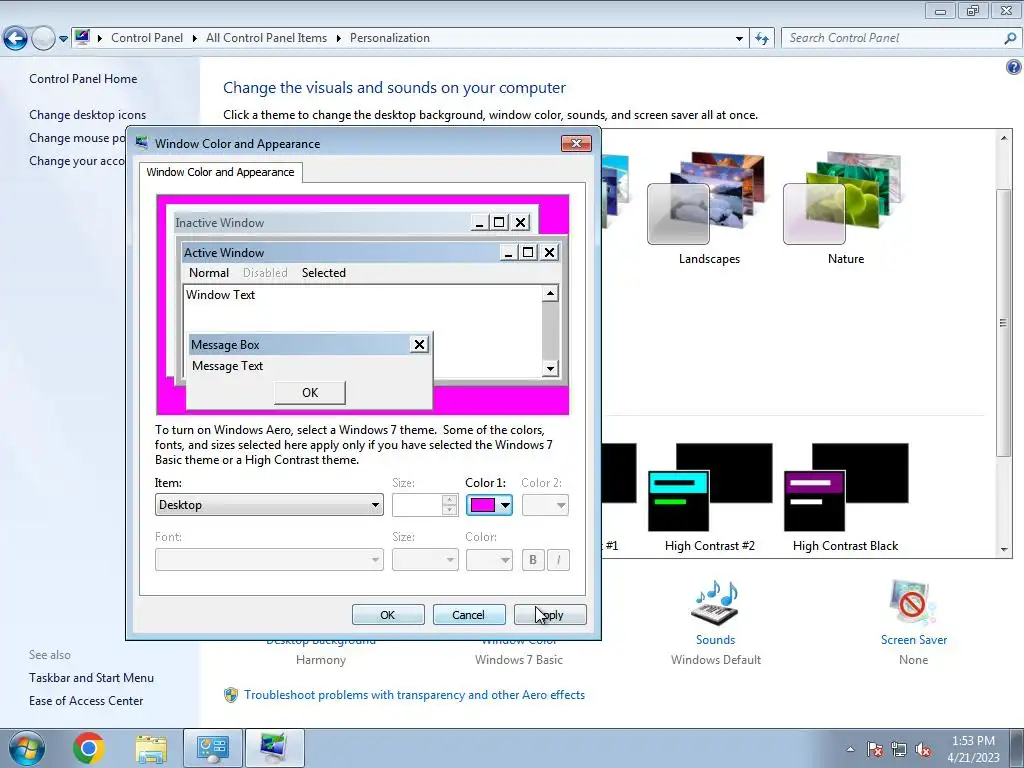1024x768 pixels.
Task: Open Troubleshoot problems with transparency link
Action: tap(415, 695)
